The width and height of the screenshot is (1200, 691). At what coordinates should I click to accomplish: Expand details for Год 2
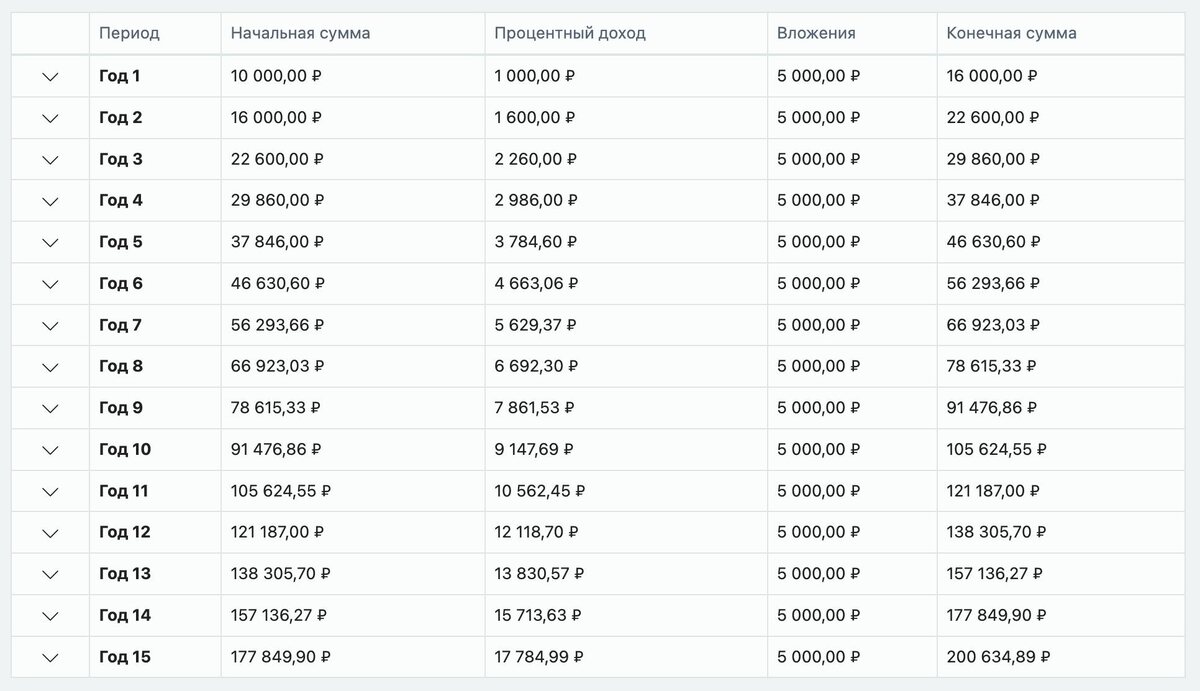[50, 118]
